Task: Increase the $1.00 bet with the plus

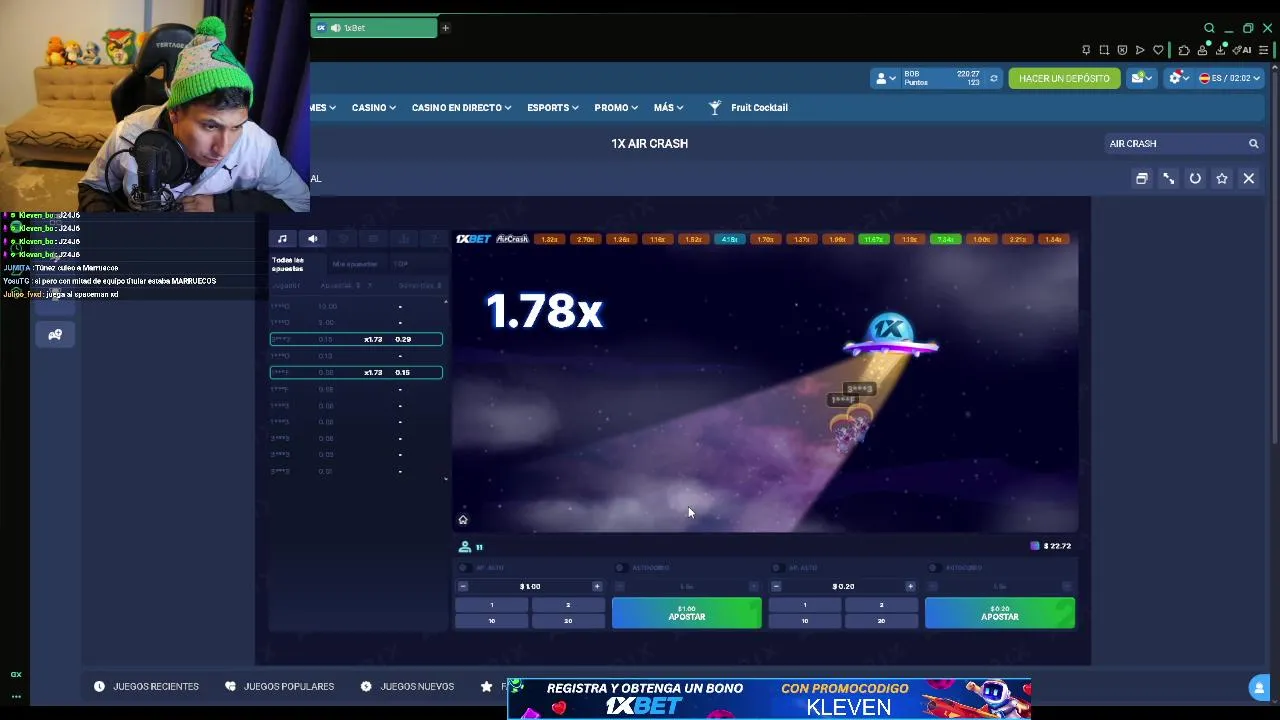Action: 597,586
